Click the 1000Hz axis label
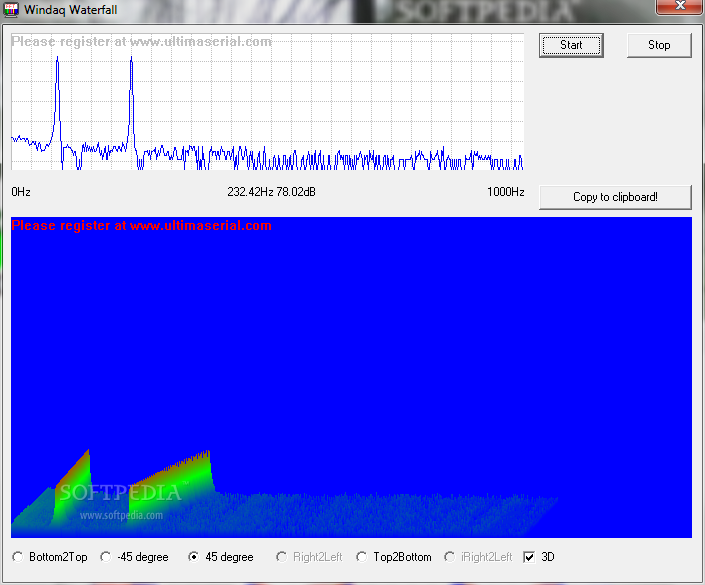The height and width of the screenshot is (585, 705). pyautogui.click(x=505, y=192)
